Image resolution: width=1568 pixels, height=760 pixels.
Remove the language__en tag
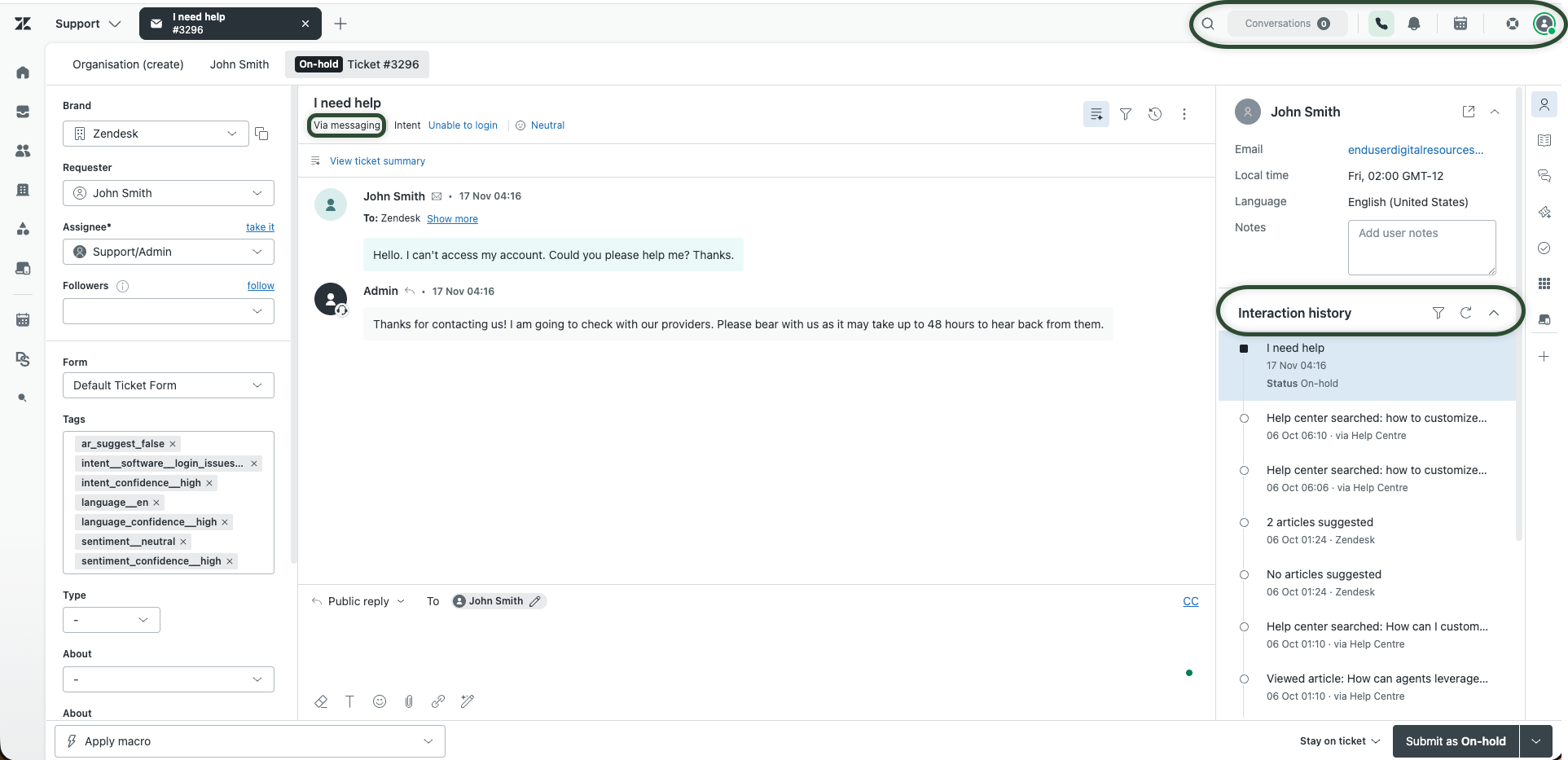tap(156, 503)
